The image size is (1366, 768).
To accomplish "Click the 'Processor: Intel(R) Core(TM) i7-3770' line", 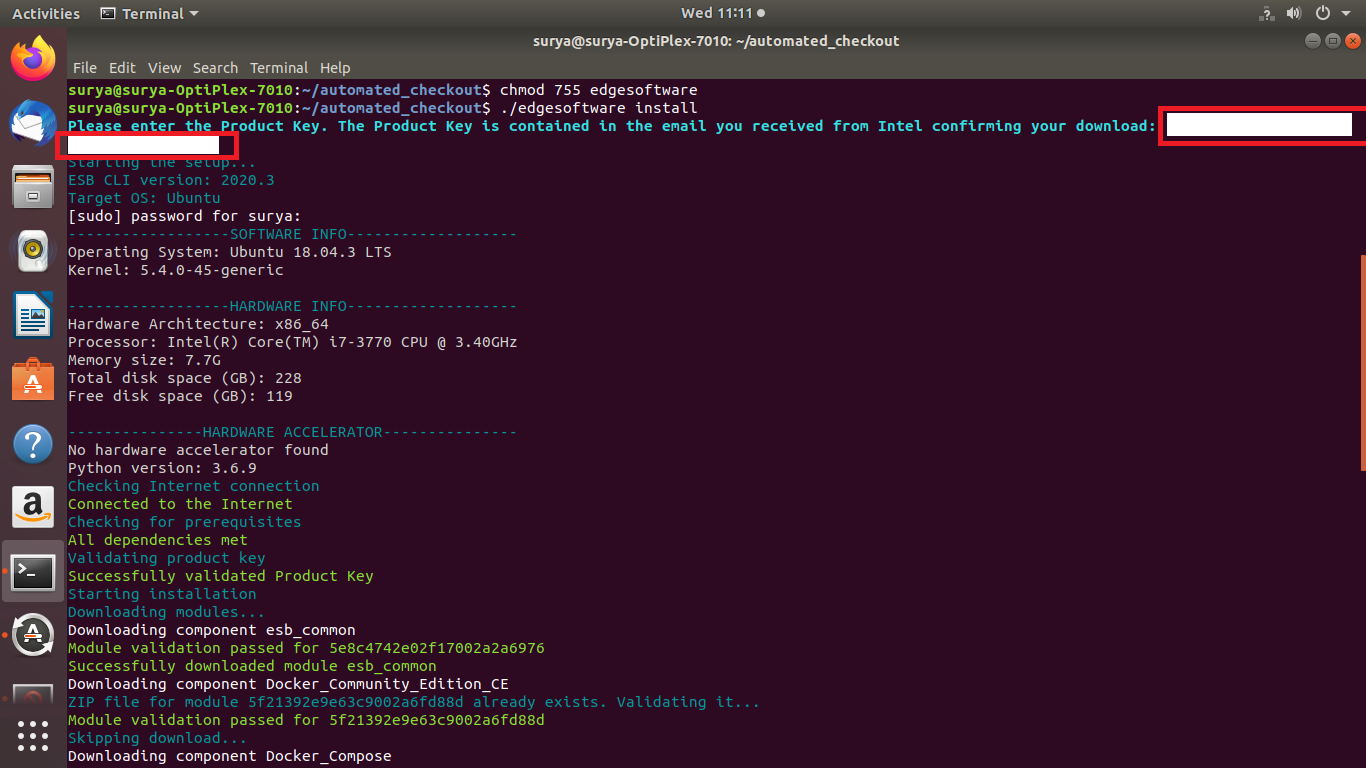I will [x=293, y=342].
